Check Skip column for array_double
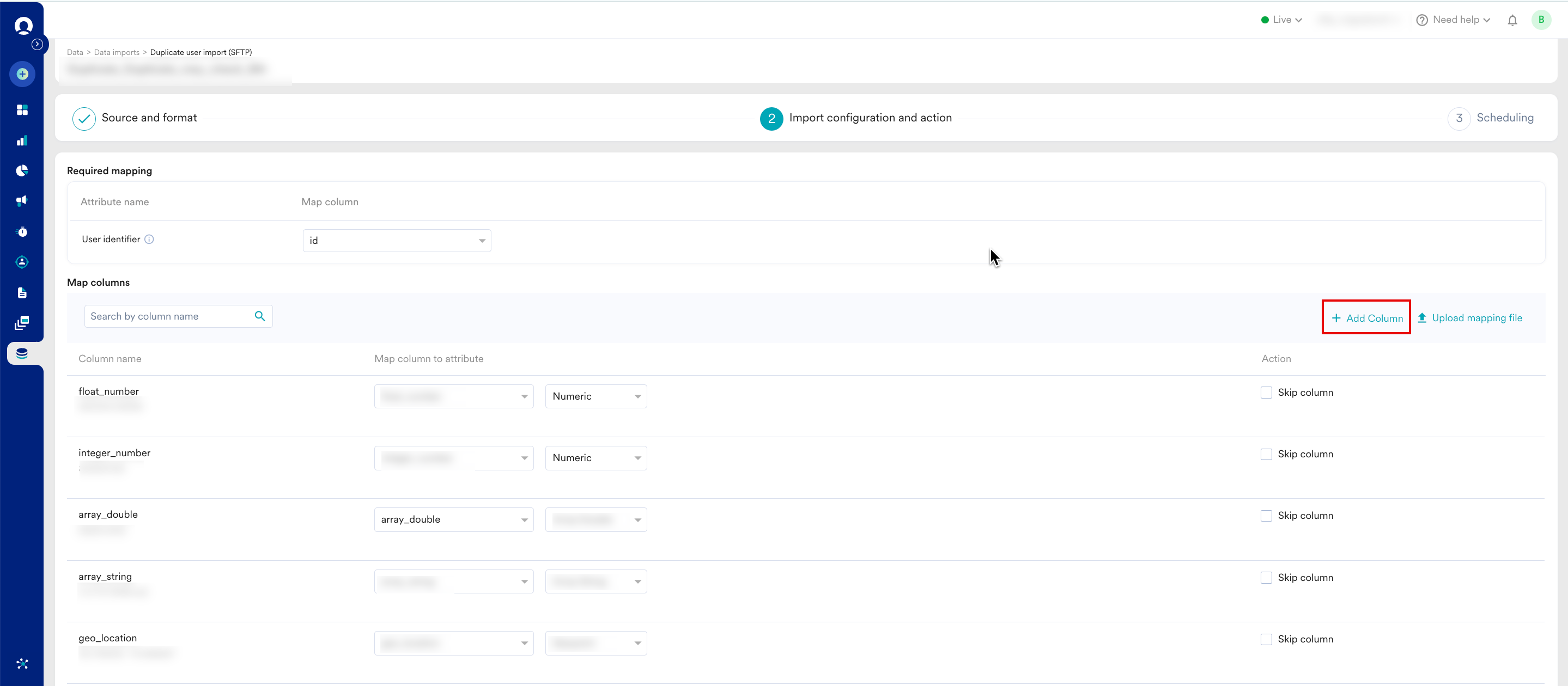The image size is (1568, 686). pos(1266,516)
